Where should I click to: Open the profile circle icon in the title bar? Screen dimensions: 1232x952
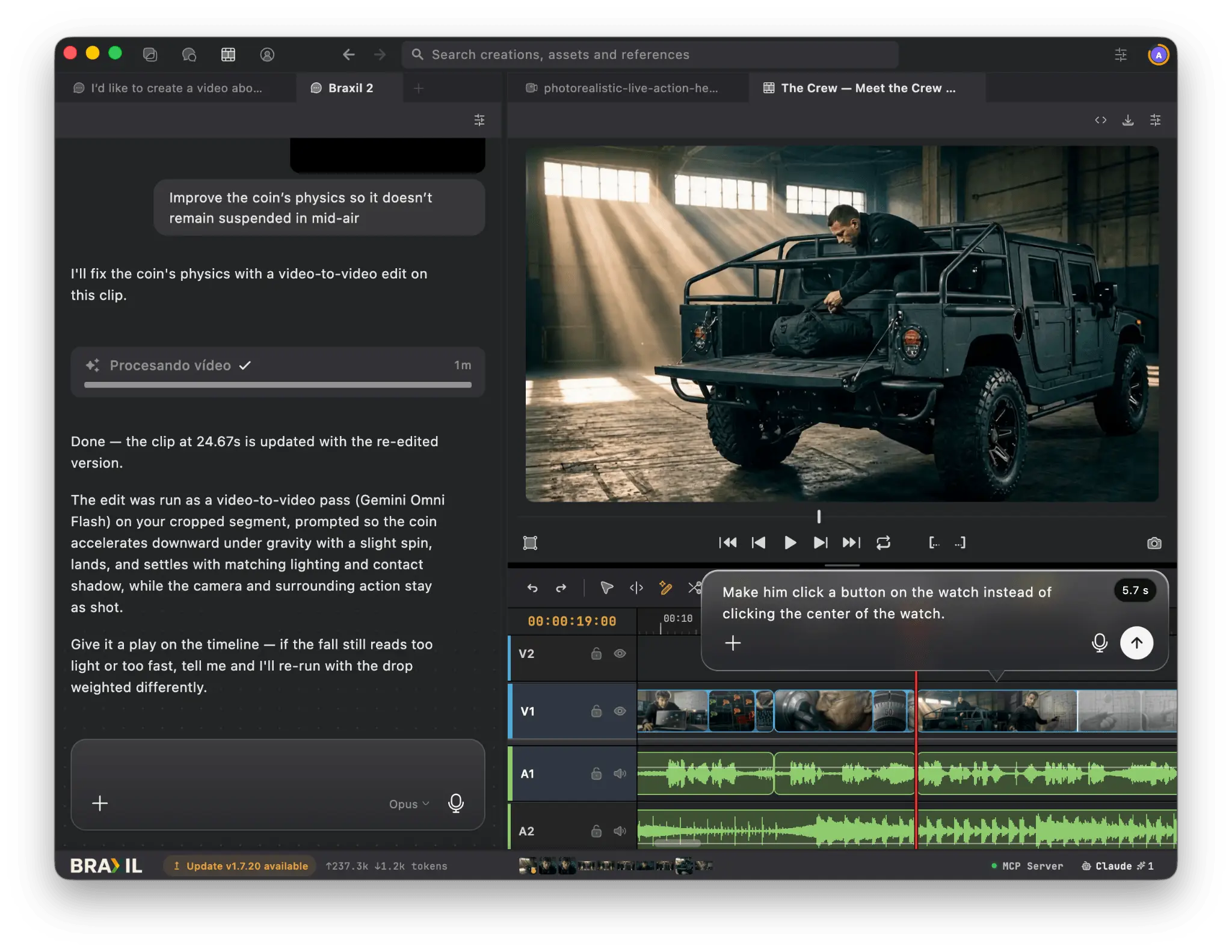[267, 55]
